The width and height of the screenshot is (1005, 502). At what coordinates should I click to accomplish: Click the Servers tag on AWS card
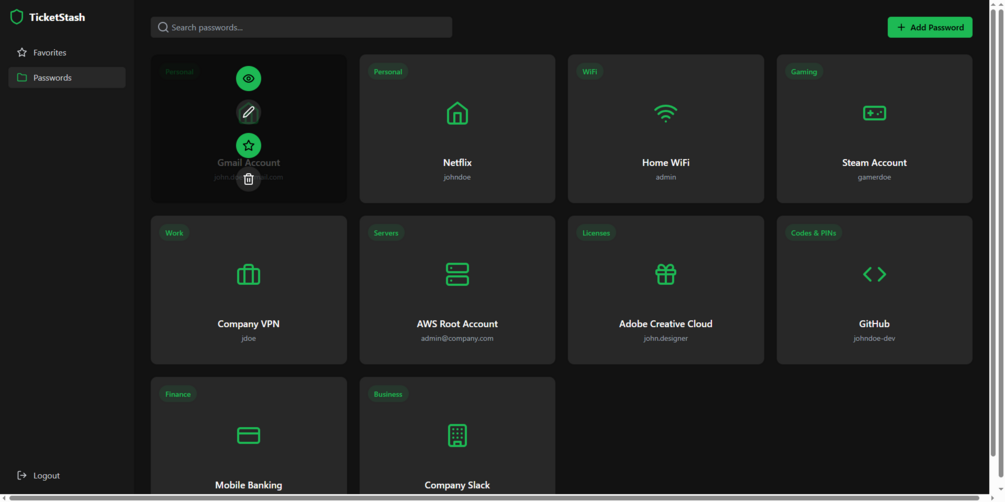pyautogui.click(x=386, y=233)
